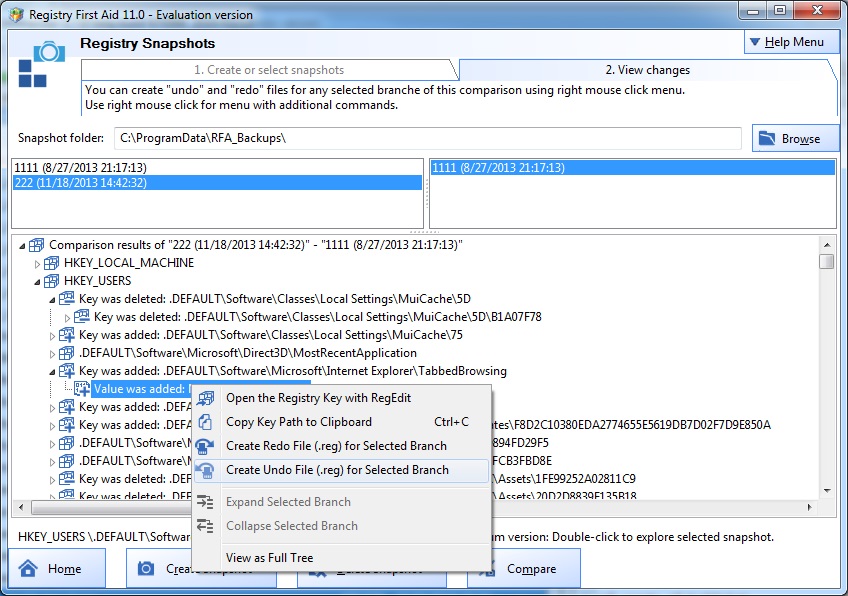Click the tree scrollbar down arrow
848x596 pixels.
coord(826,491)
